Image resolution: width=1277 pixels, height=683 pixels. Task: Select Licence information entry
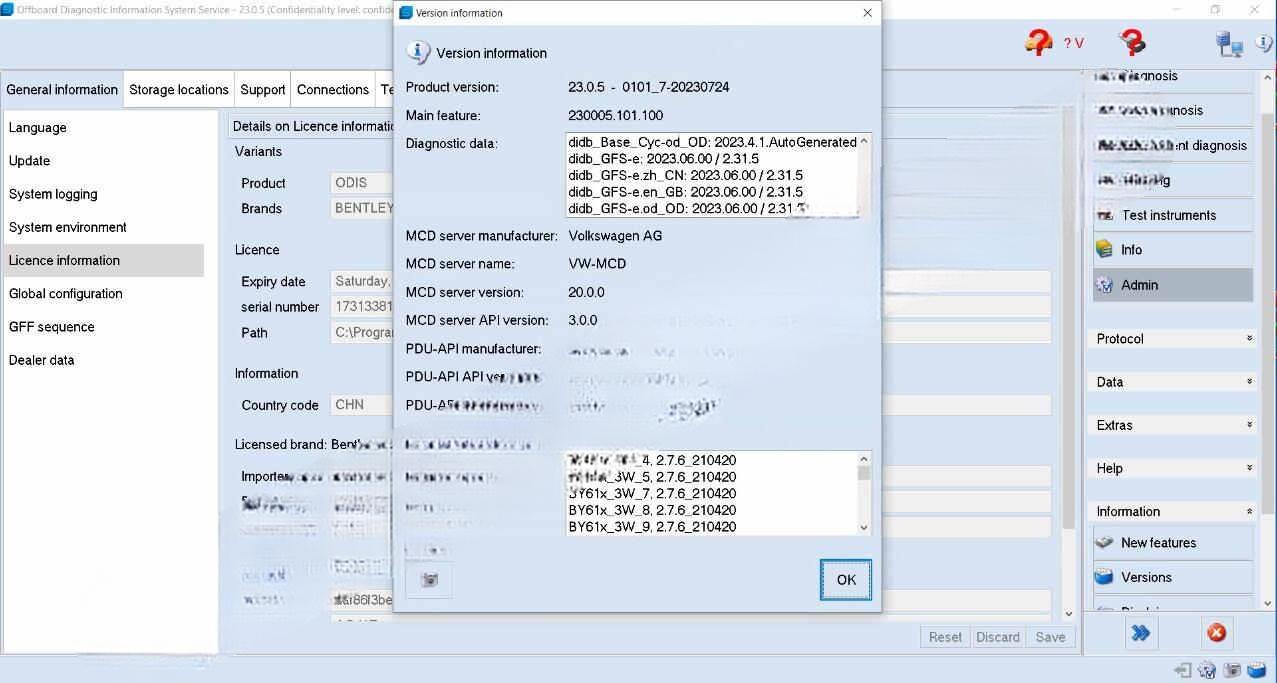[104, 260]
